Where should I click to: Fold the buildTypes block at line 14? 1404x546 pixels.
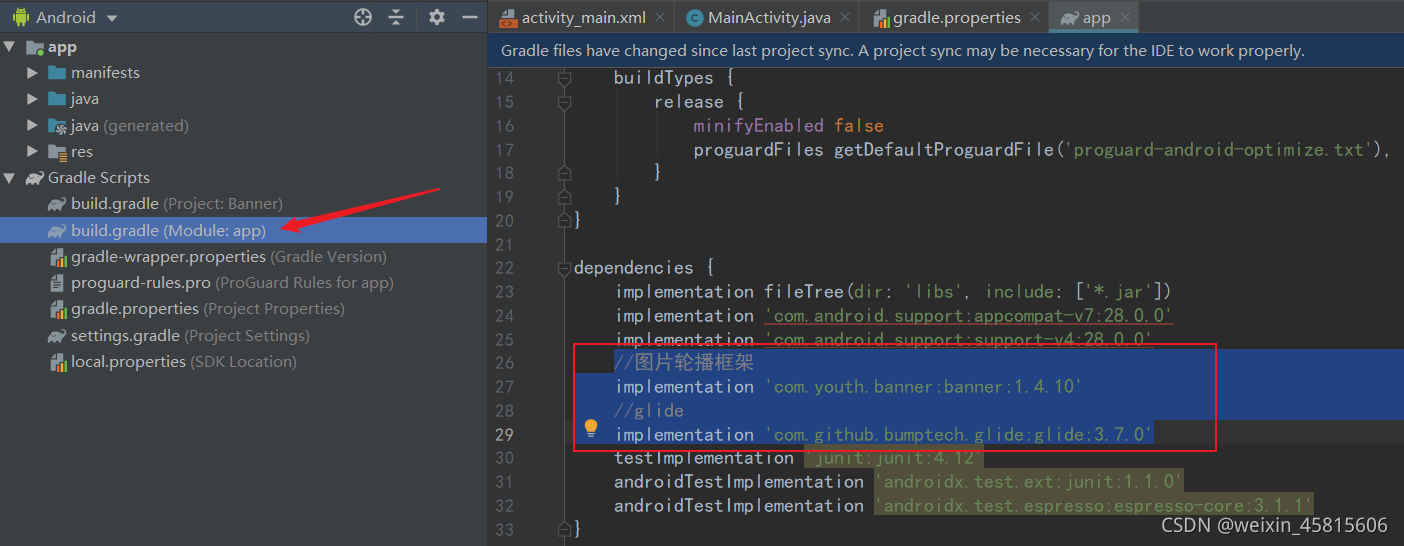[565, 77]
